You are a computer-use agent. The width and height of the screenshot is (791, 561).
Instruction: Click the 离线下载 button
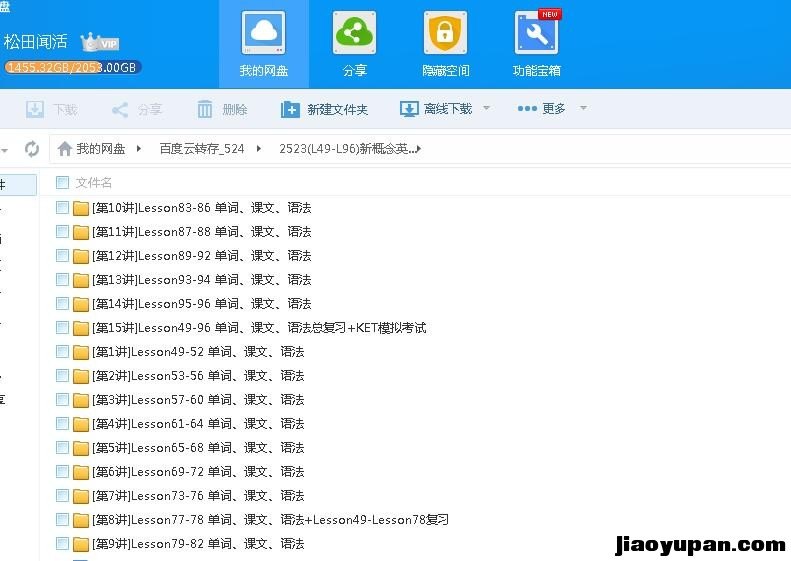tap(436, 108)
